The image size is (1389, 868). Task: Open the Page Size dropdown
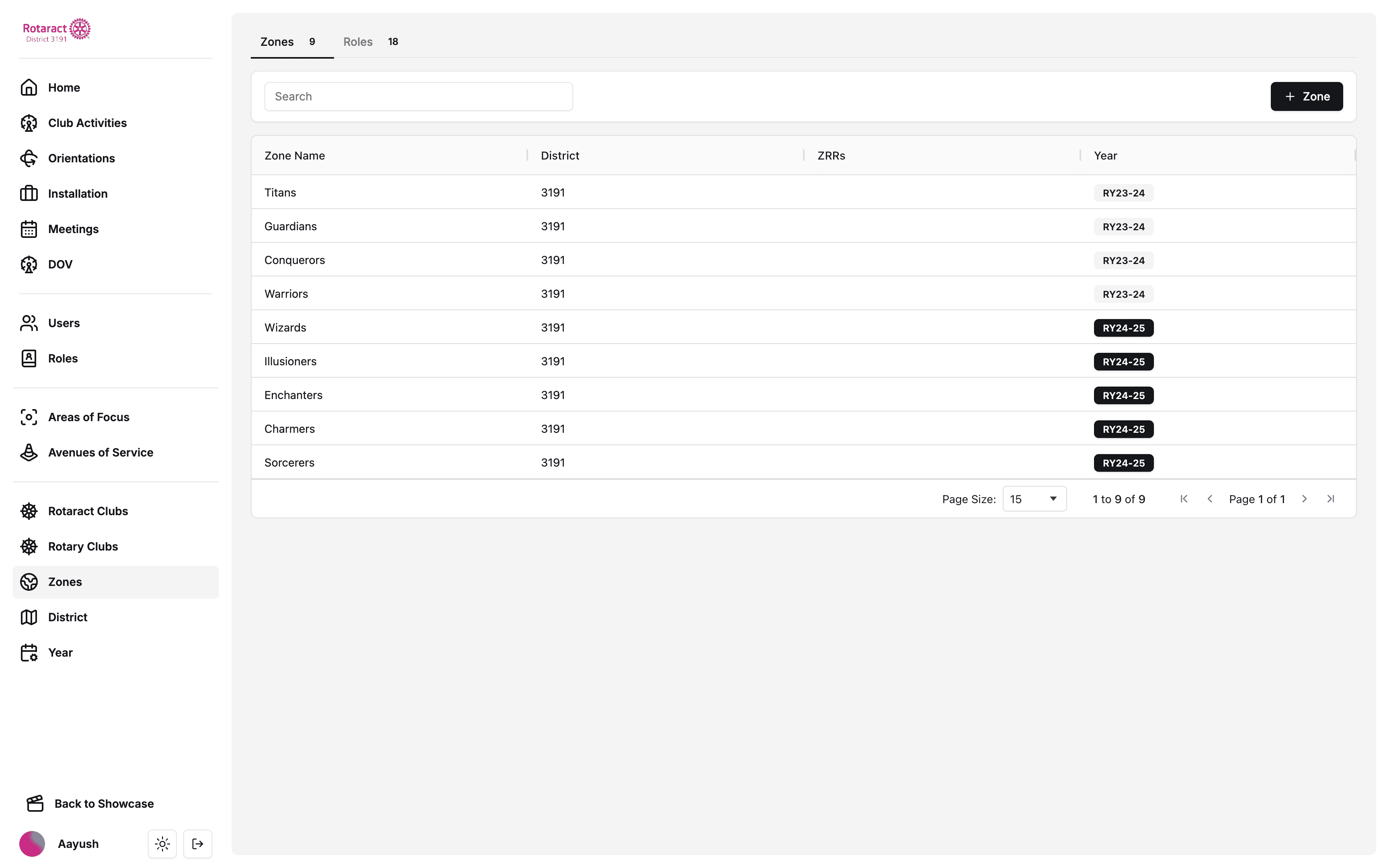click(1034, 499)
